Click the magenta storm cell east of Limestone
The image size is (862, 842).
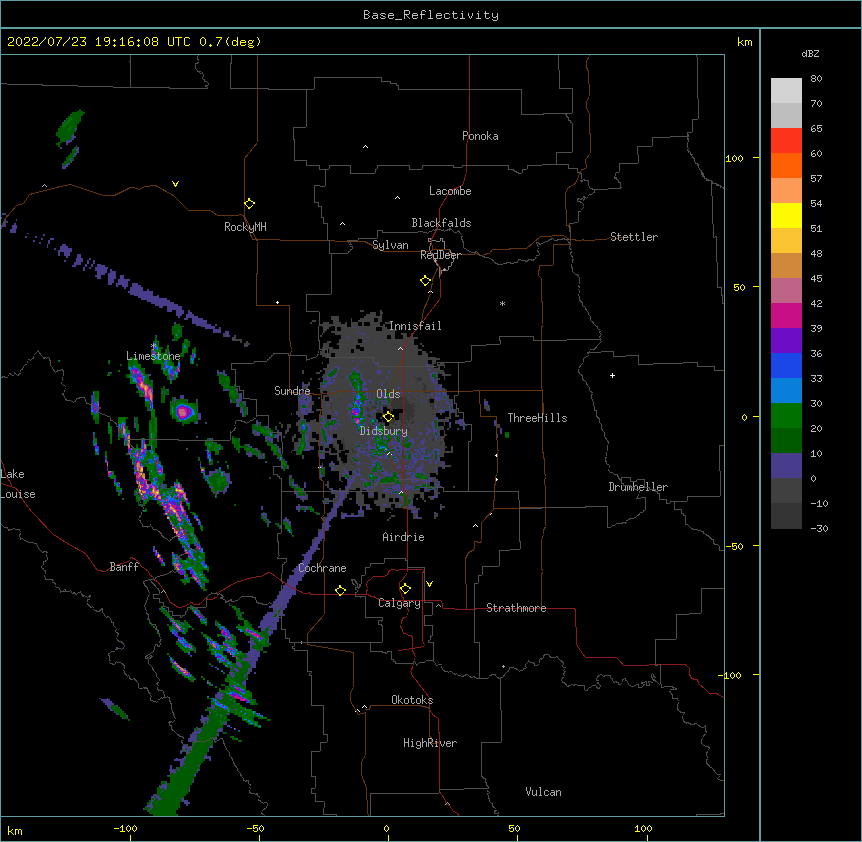pyautogui.click(x=184, y=411)
